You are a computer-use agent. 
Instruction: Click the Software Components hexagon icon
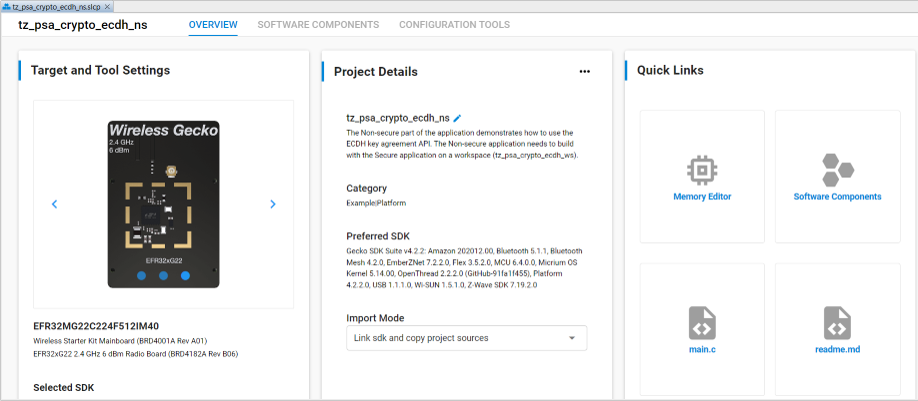coord(837,169)
